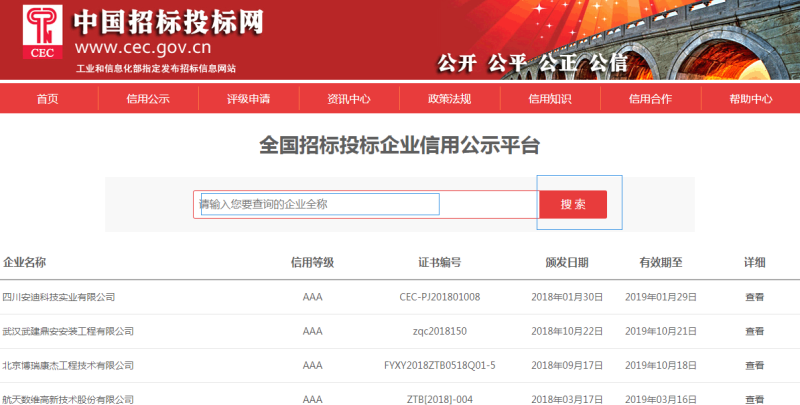800x405 pixels.
Task: Click the www.cec.gov.cn URL text
Action: click(x=143, y=48)
